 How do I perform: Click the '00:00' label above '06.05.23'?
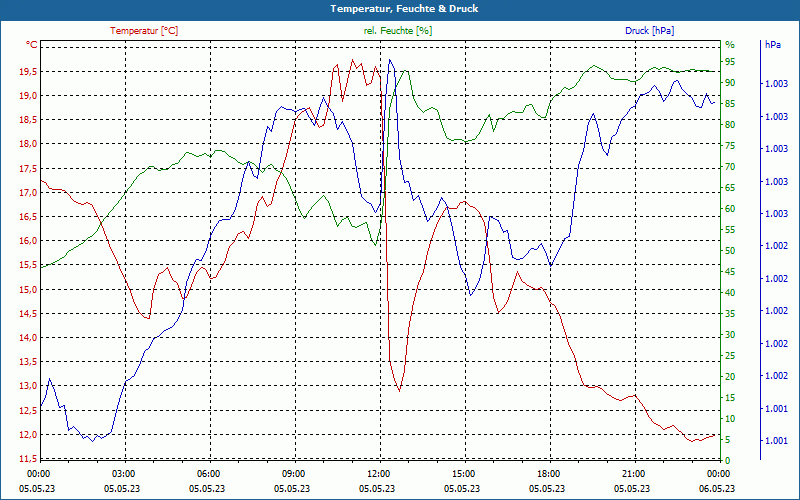(718, 473)
